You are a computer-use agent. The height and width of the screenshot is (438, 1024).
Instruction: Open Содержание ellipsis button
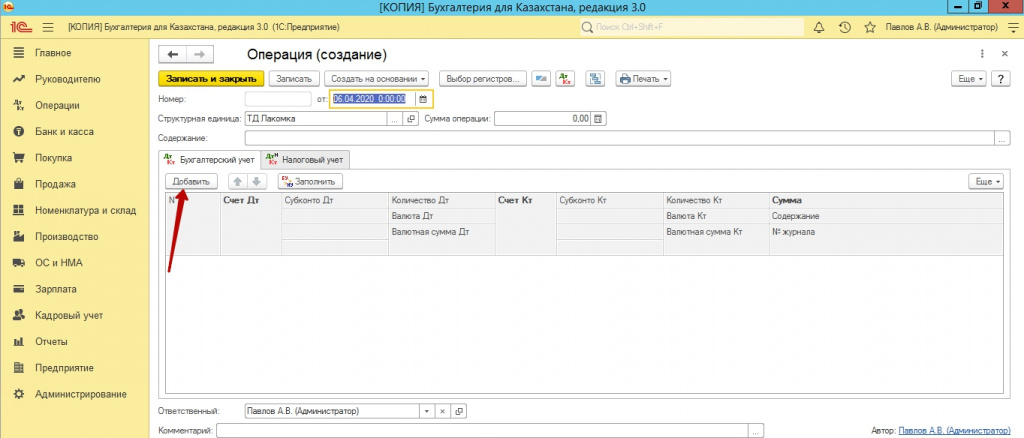[1002, 138]
